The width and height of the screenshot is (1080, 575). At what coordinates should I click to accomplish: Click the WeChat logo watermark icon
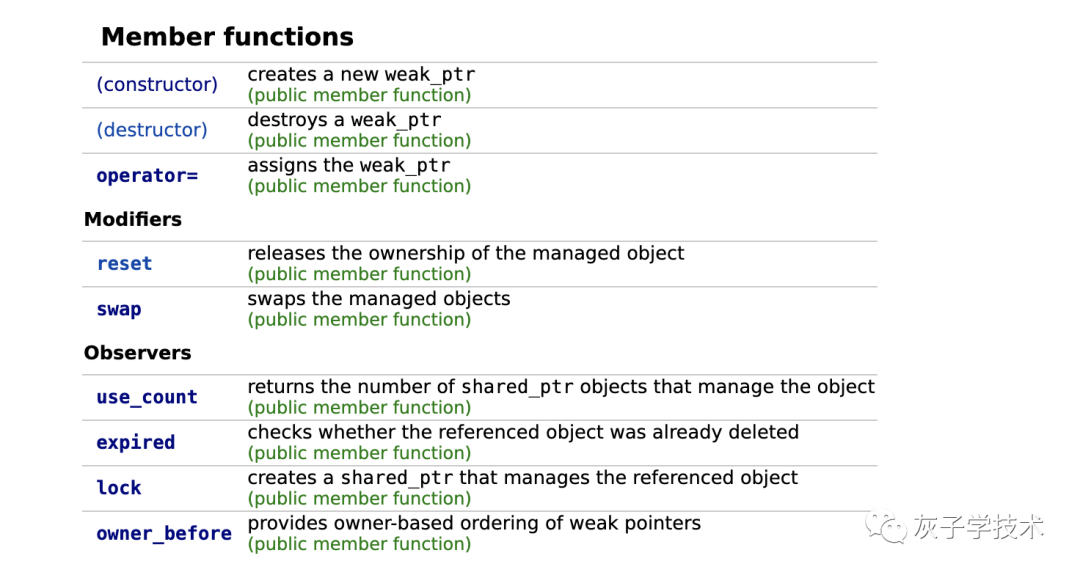(x=885, y=526)
